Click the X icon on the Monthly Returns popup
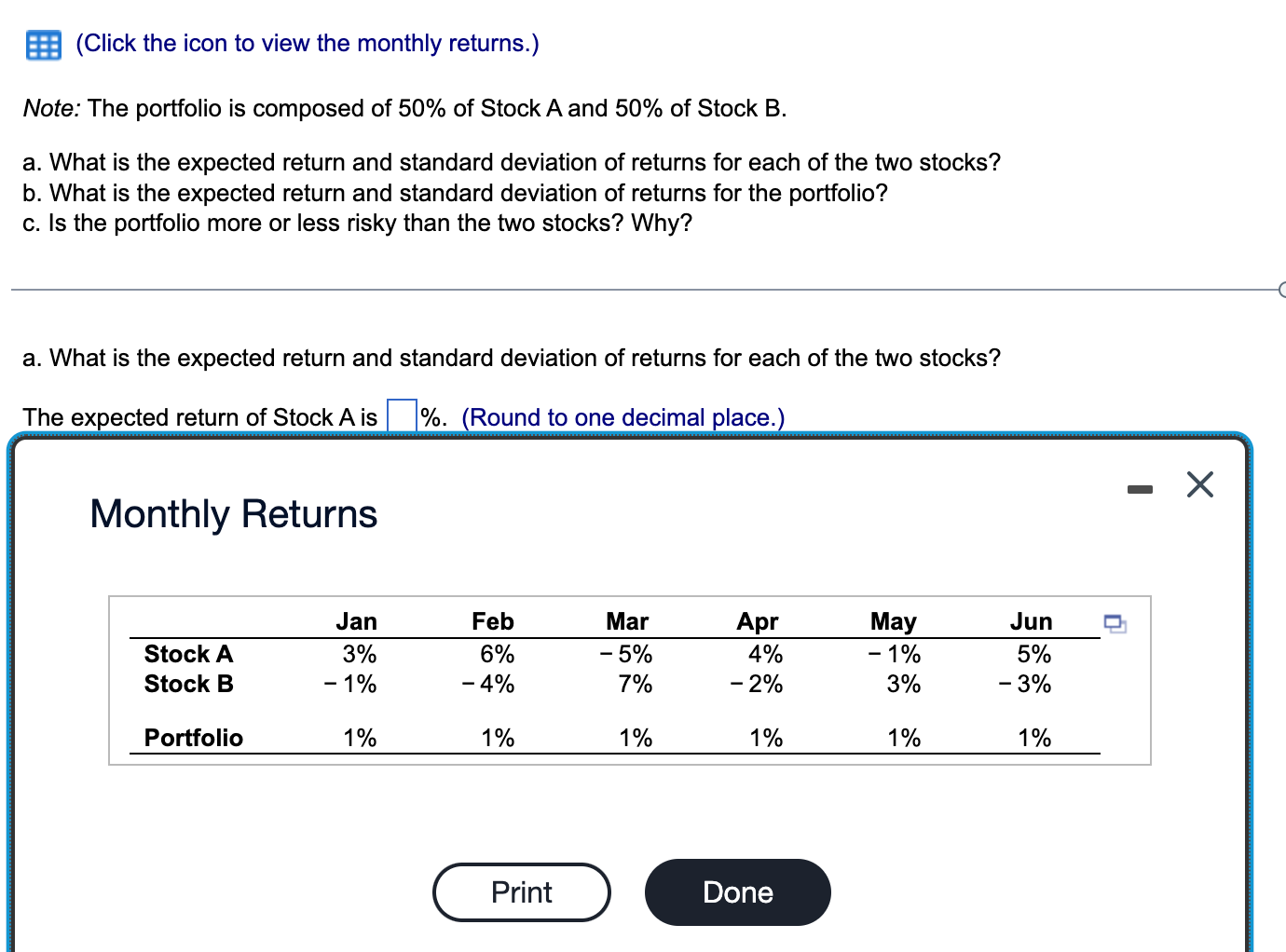The image size is (1286, 952). pyautogui.click(x=1199, y=483)
